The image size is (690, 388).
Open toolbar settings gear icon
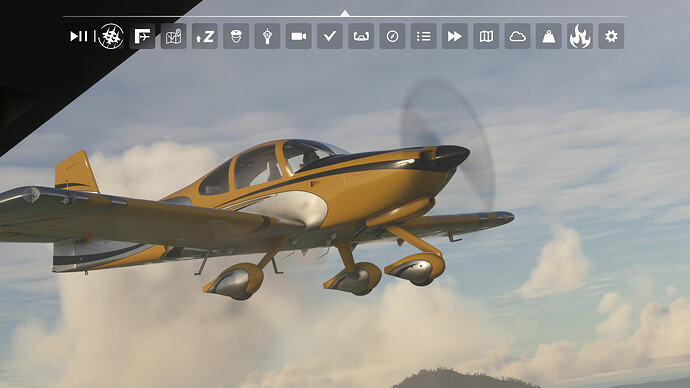pos(611,36)
